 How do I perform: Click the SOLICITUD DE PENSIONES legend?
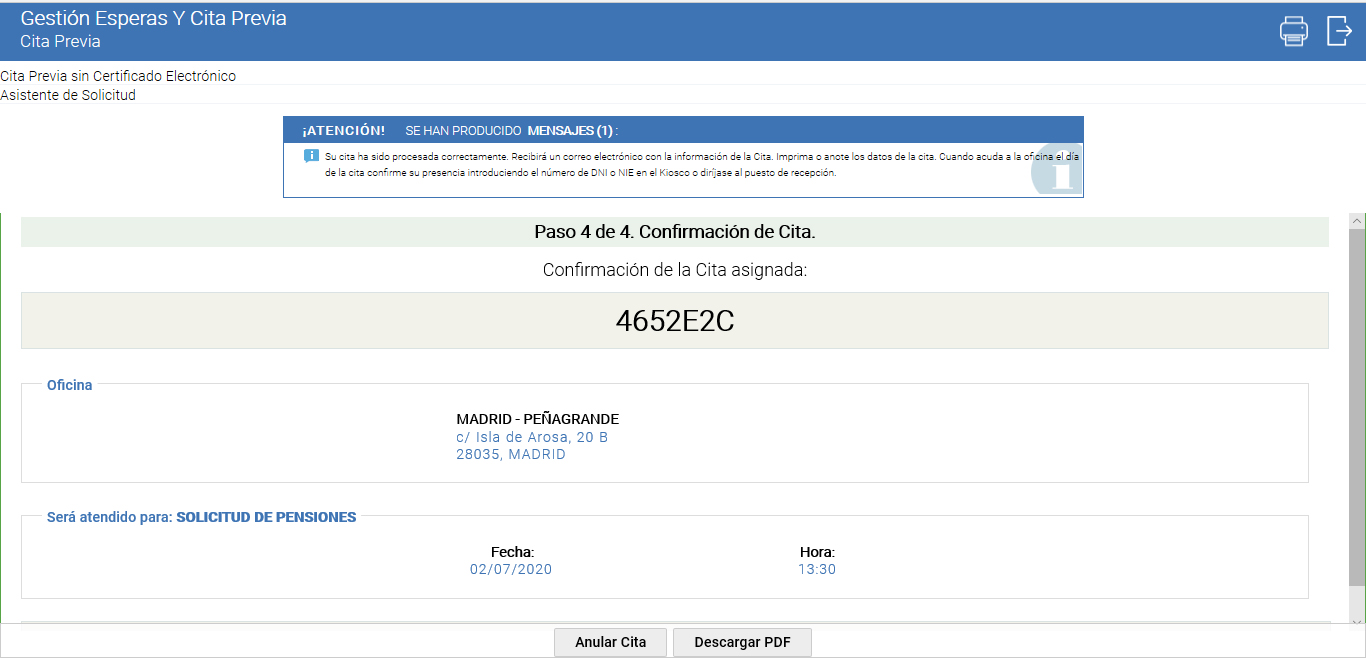point(266,517)
